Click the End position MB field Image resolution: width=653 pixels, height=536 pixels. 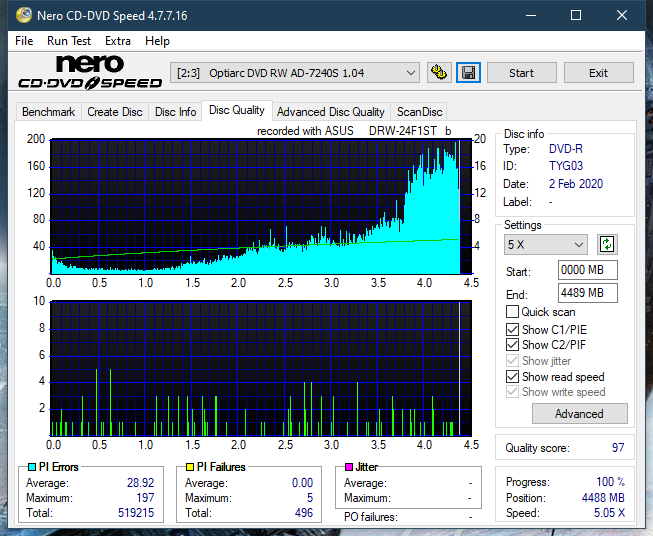[x=587, y=293]
